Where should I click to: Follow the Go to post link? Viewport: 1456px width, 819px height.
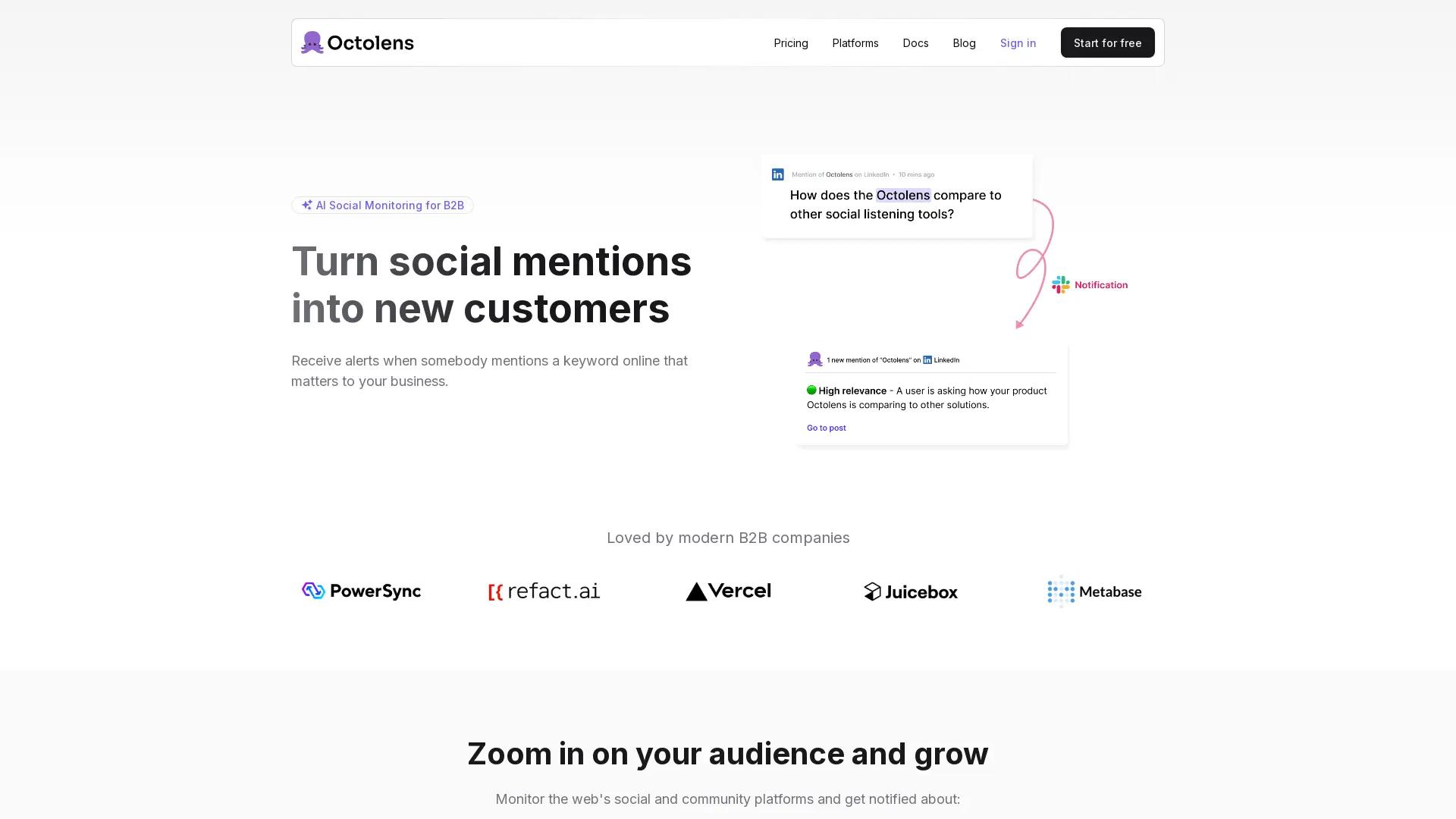coord(826,428)
